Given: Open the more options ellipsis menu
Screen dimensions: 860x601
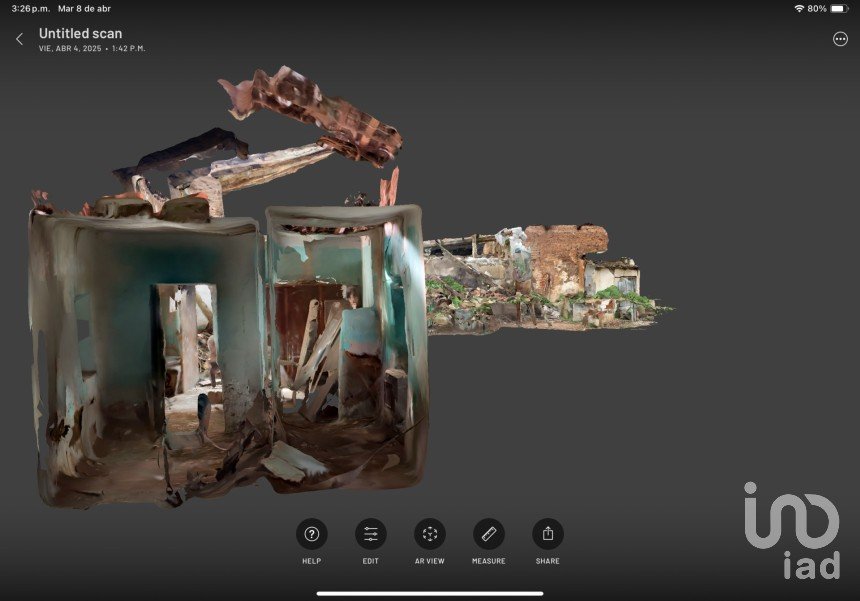Looking at the screenshot, I should [840, 39].
